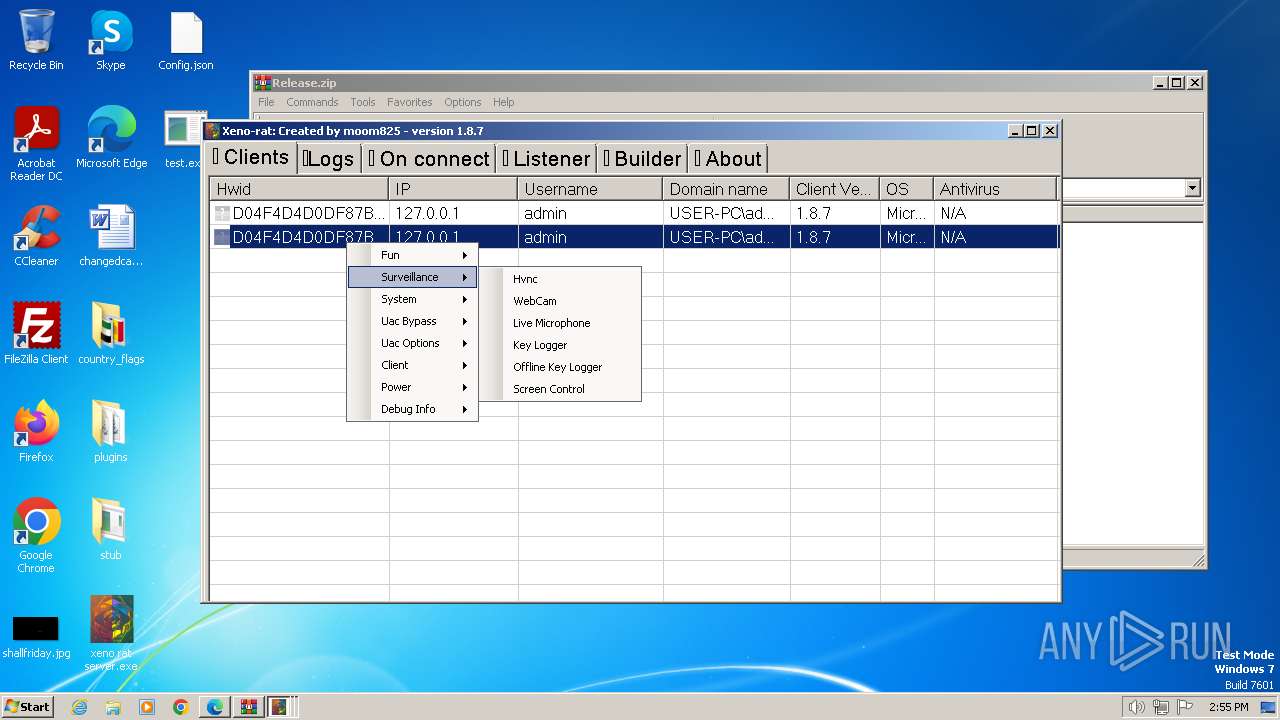Select Screen Control option

[560, 389]
